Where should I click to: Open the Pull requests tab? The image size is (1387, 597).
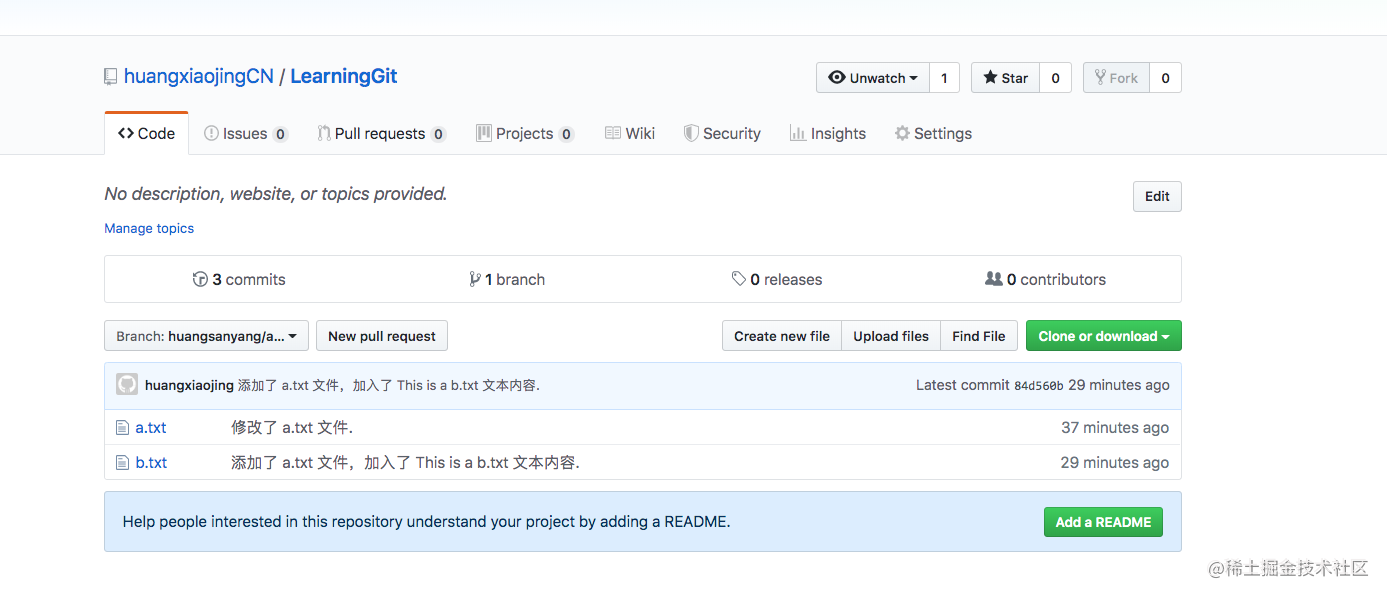point(381,133)
